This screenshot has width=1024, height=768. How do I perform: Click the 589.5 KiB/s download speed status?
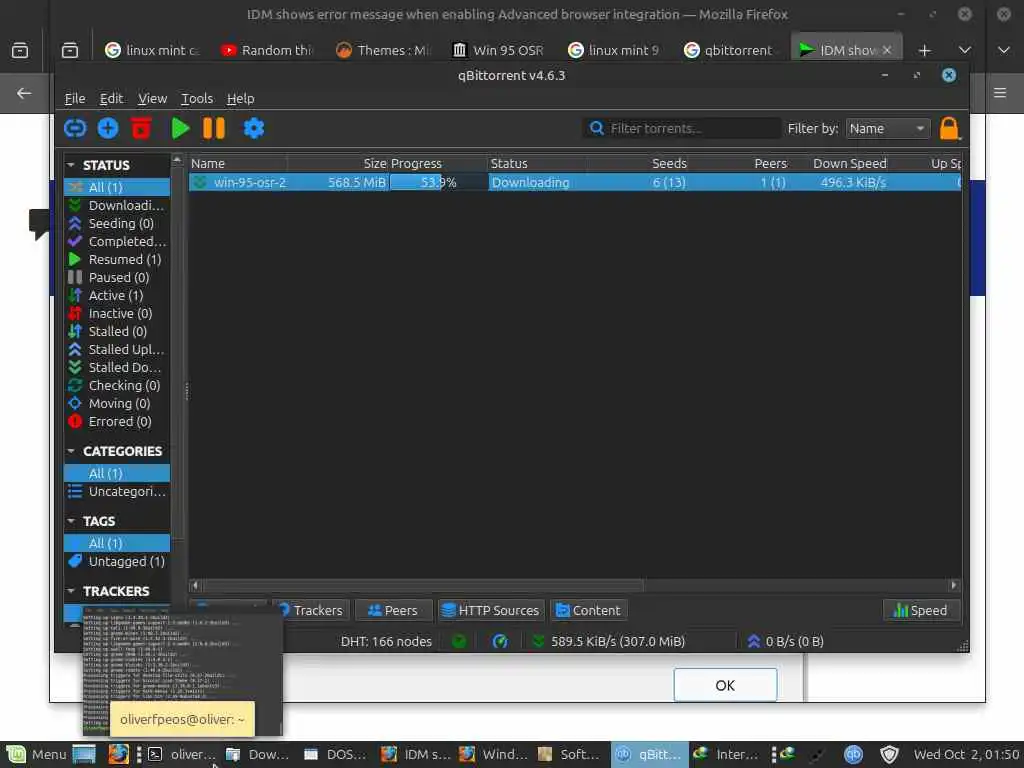pos(609,641)
